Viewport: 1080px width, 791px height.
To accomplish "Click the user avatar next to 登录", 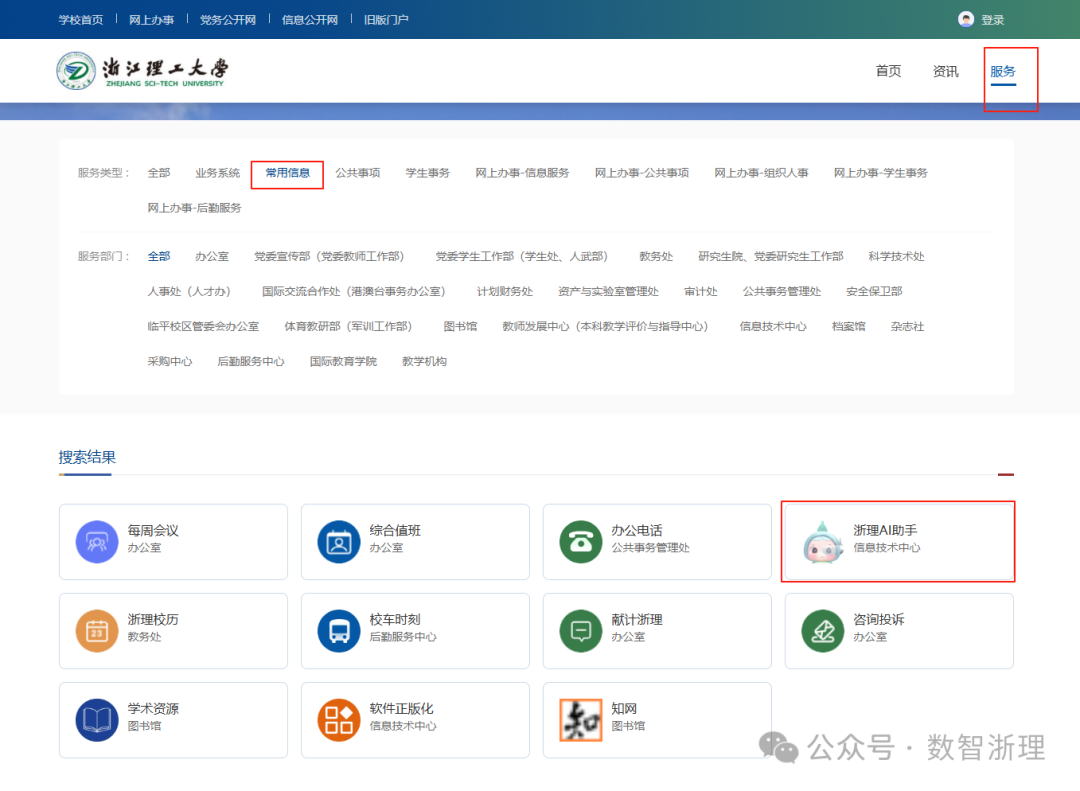I will tap(966, 19).
